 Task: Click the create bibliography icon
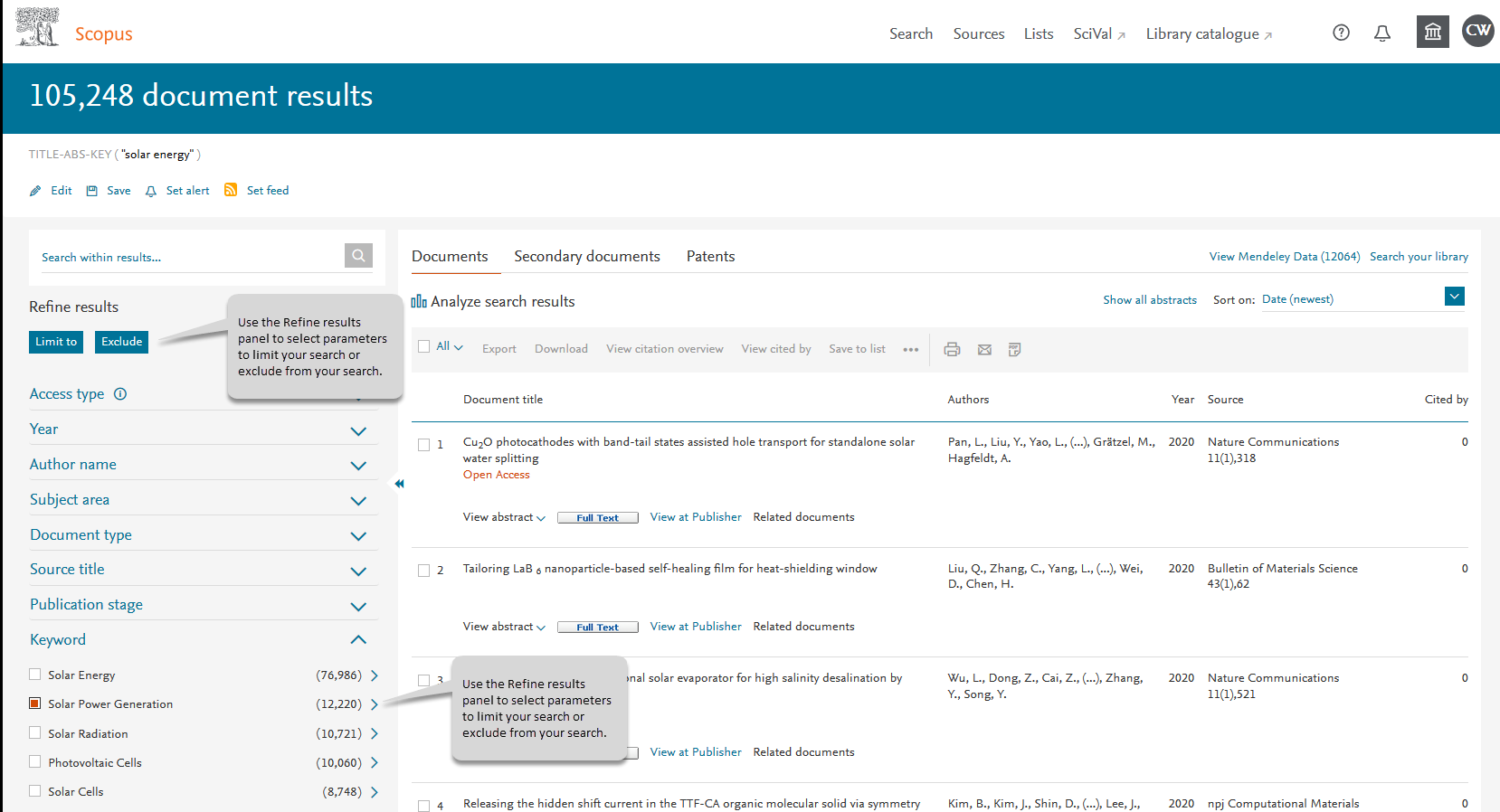(1014, 349)
